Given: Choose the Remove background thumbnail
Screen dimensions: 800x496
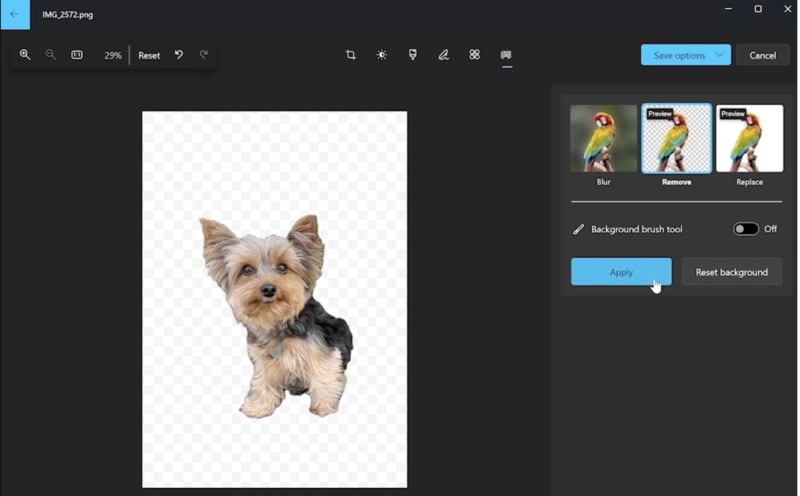Looking at the screenshot, I should tap(677, 138).
